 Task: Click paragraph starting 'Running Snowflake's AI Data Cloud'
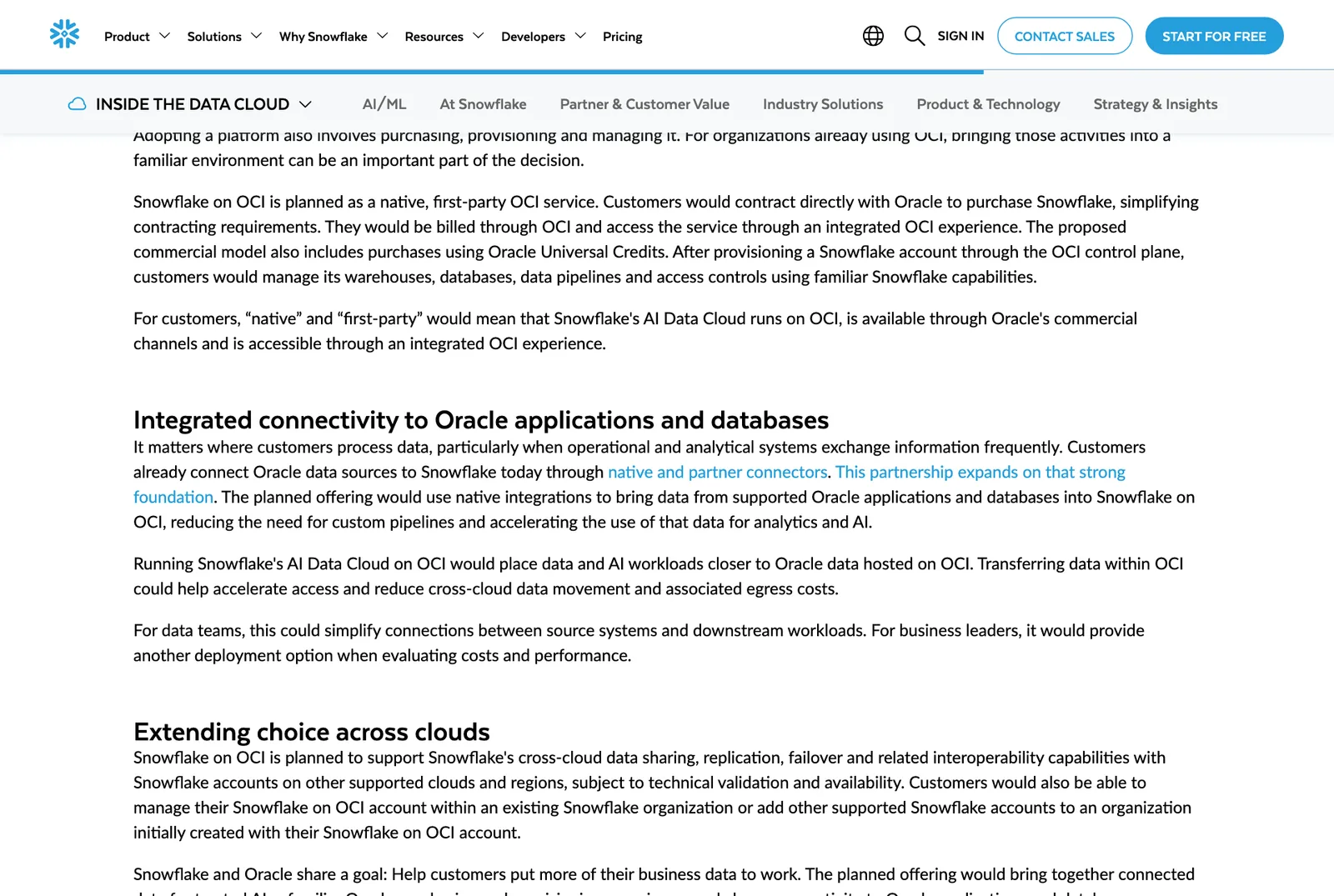[659, 576]
